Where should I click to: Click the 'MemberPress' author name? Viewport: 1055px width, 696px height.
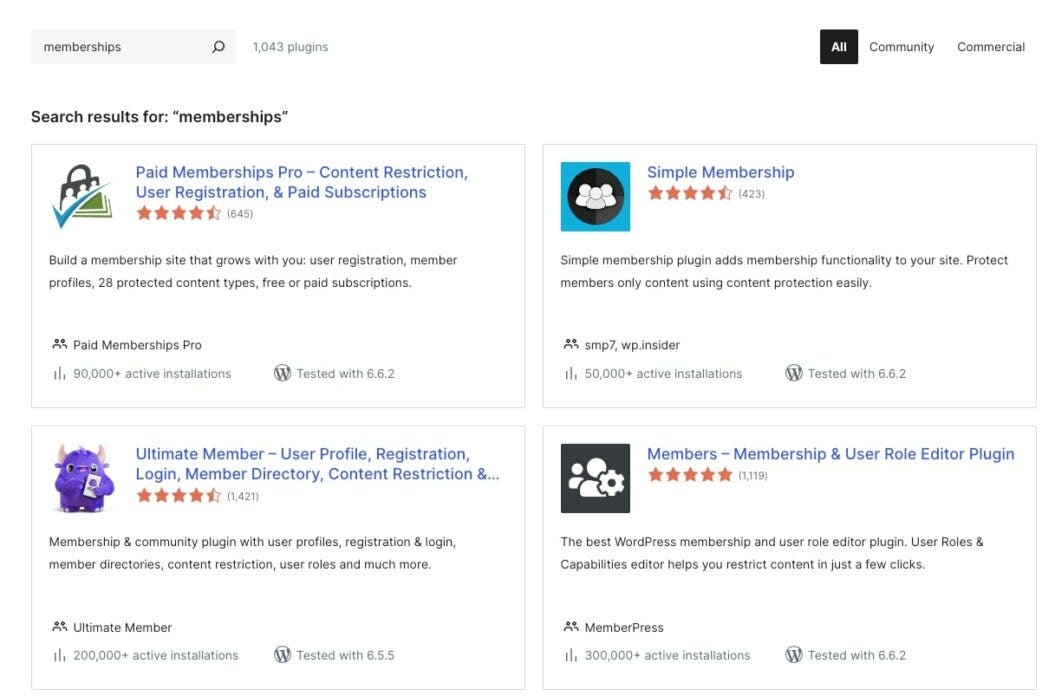[x=624, y=627]
